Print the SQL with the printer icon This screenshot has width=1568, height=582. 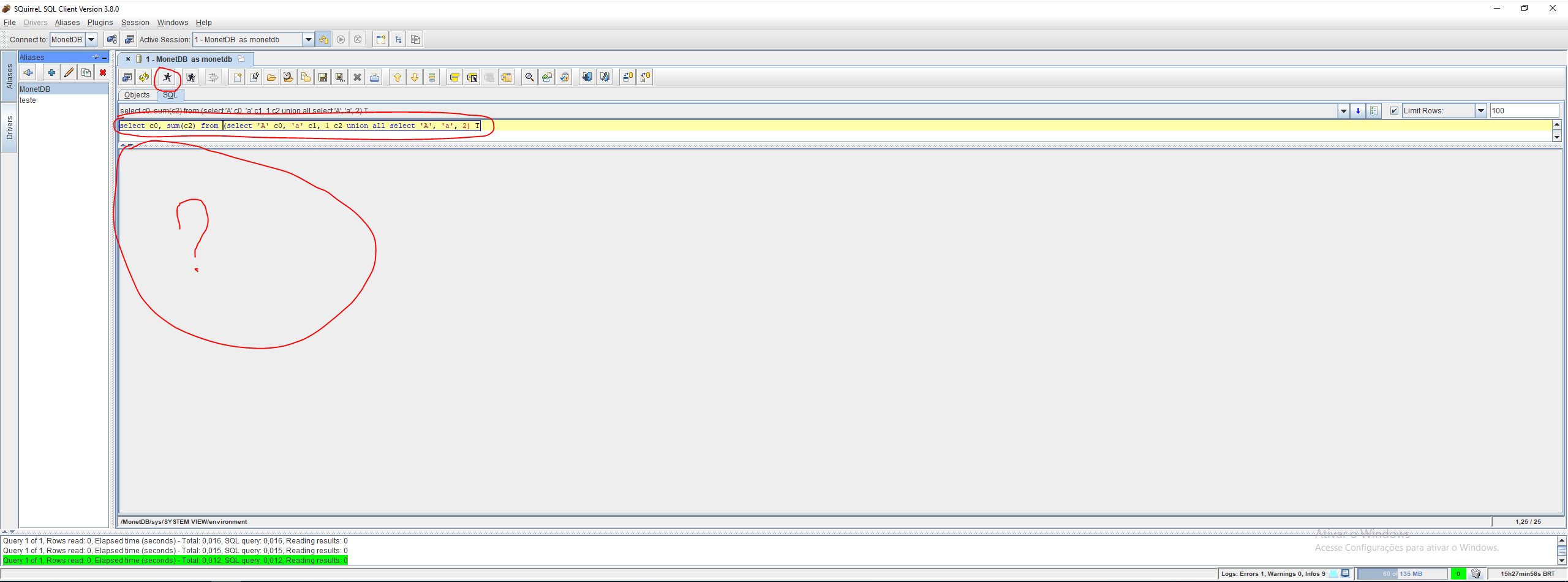(x=374, y=77)
